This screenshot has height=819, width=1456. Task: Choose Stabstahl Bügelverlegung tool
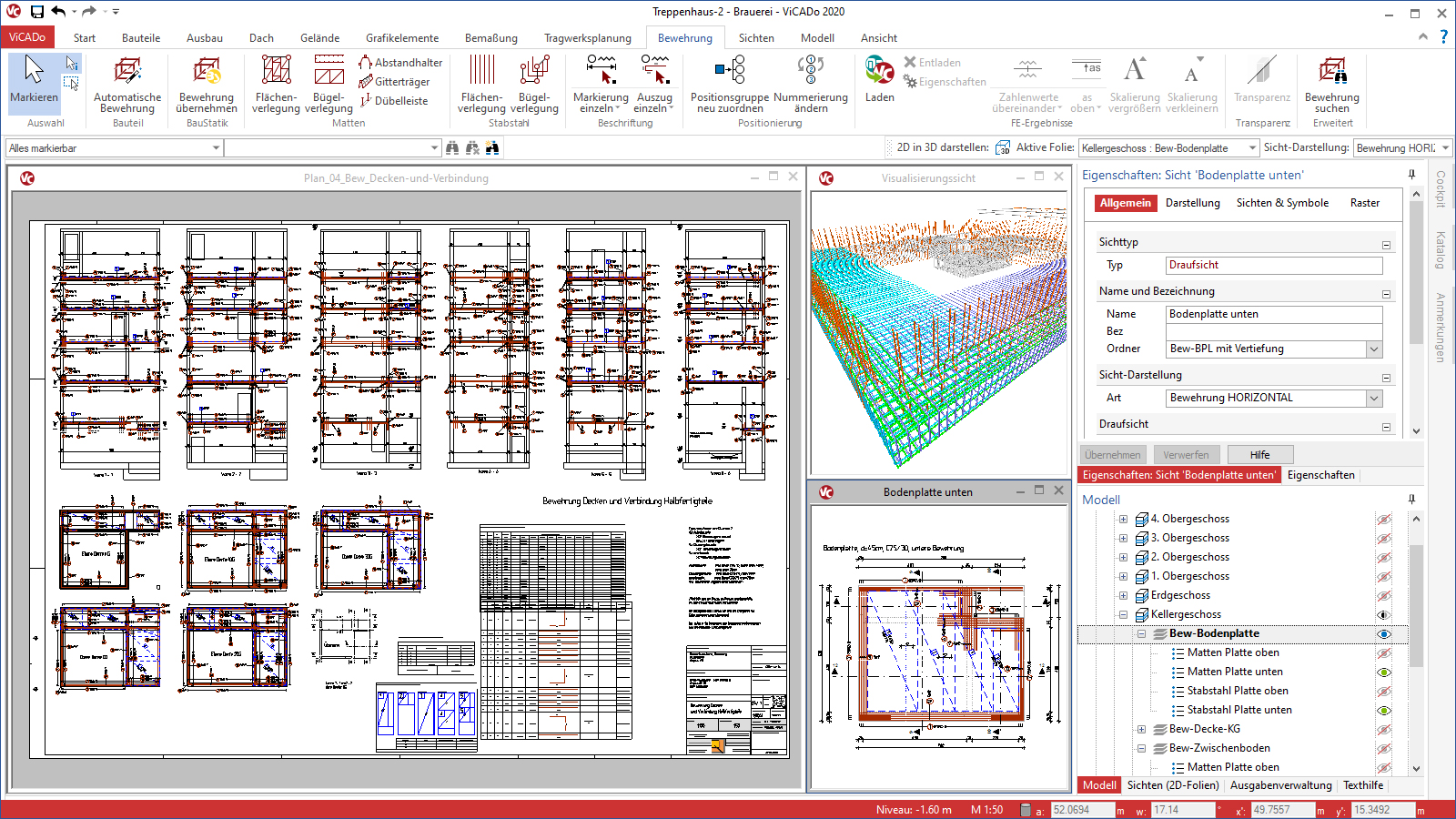[534, 84]
